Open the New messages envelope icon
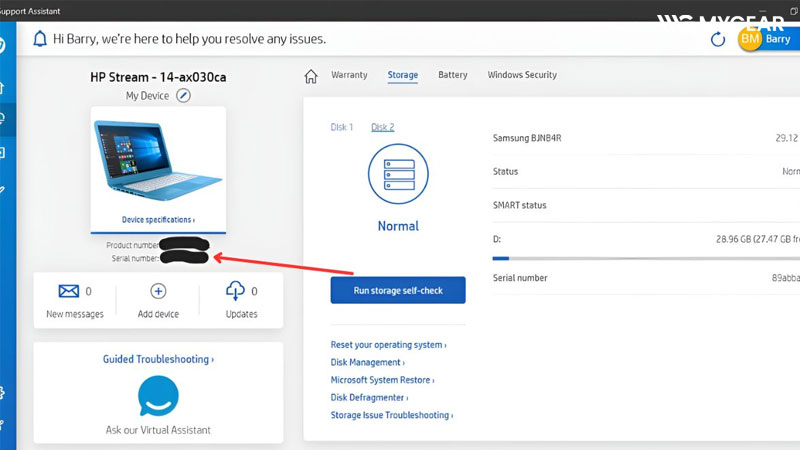The height and width of the screenshot is (450, 800). [x=69, y=291]
